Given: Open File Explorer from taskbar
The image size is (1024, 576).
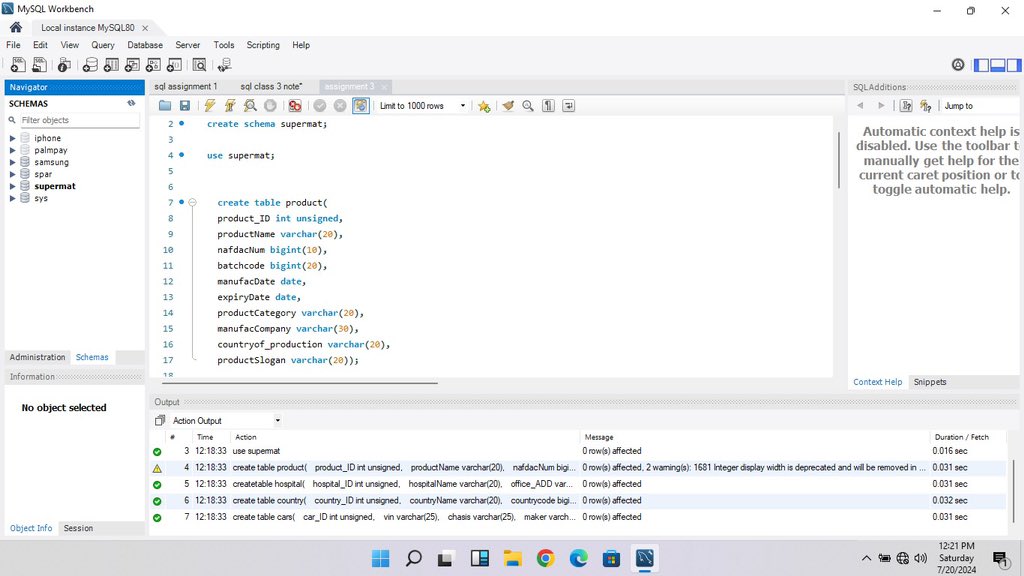Looking at the screenshot, I should (512, 558).
